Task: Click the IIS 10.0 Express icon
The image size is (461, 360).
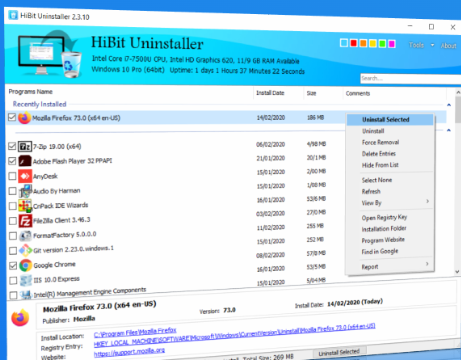Action: pos(26,280)
